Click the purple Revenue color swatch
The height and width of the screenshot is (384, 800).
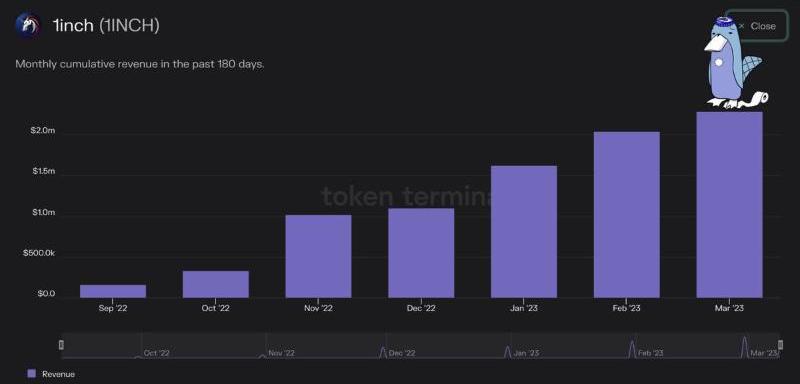tap(32, 374)
